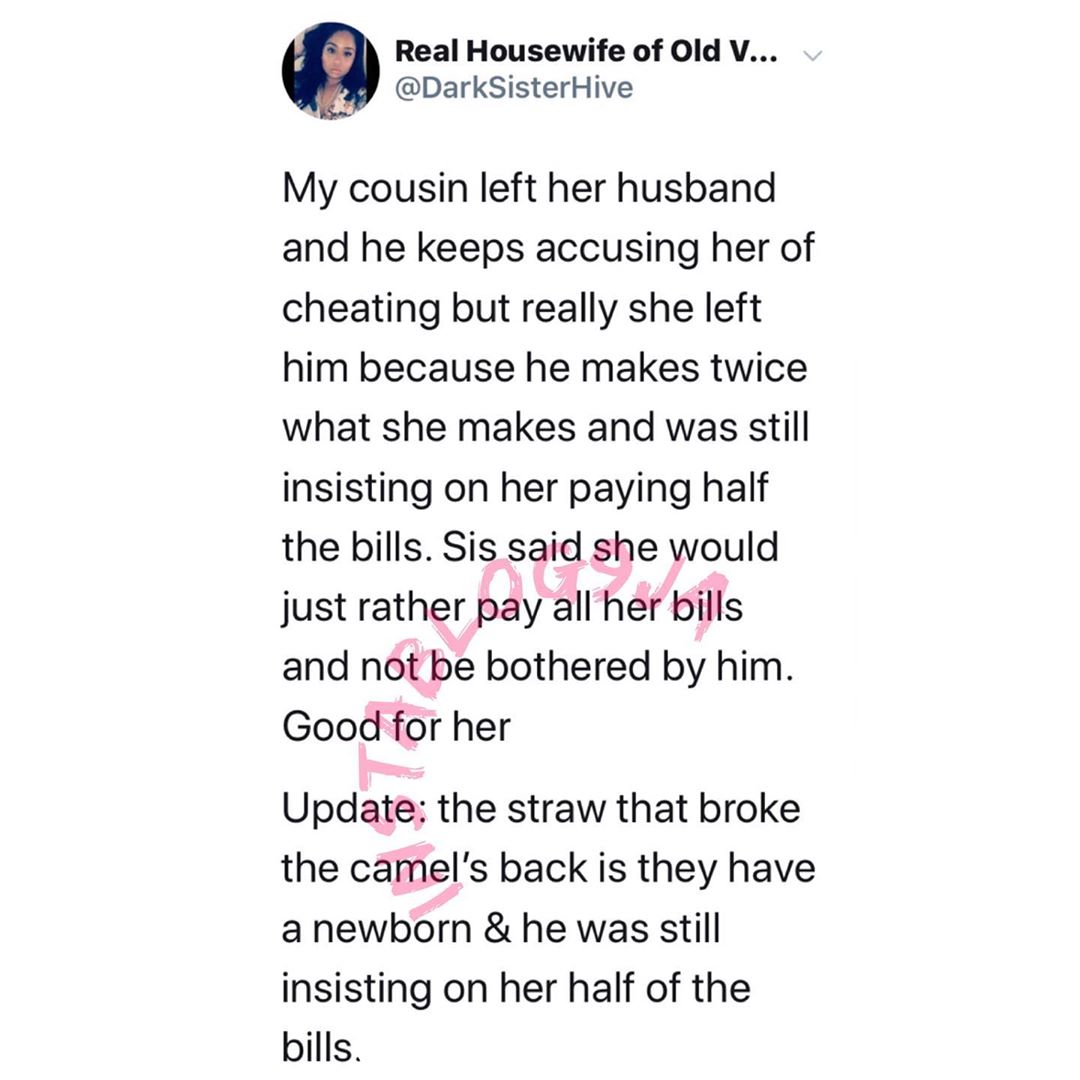Click the line "a newborn & he was still"

[x=500, y=928]
